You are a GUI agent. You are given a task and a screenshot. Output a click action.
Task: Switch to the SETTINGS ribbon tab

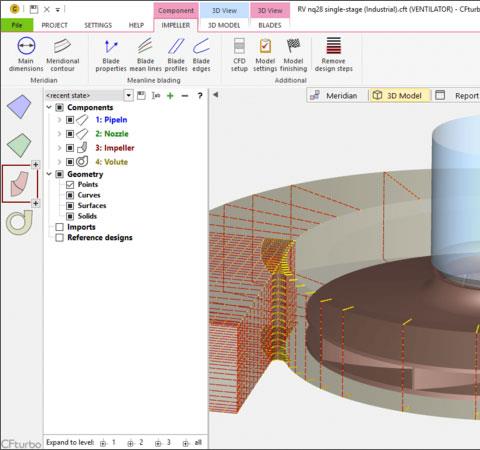[x=98, y=25]
